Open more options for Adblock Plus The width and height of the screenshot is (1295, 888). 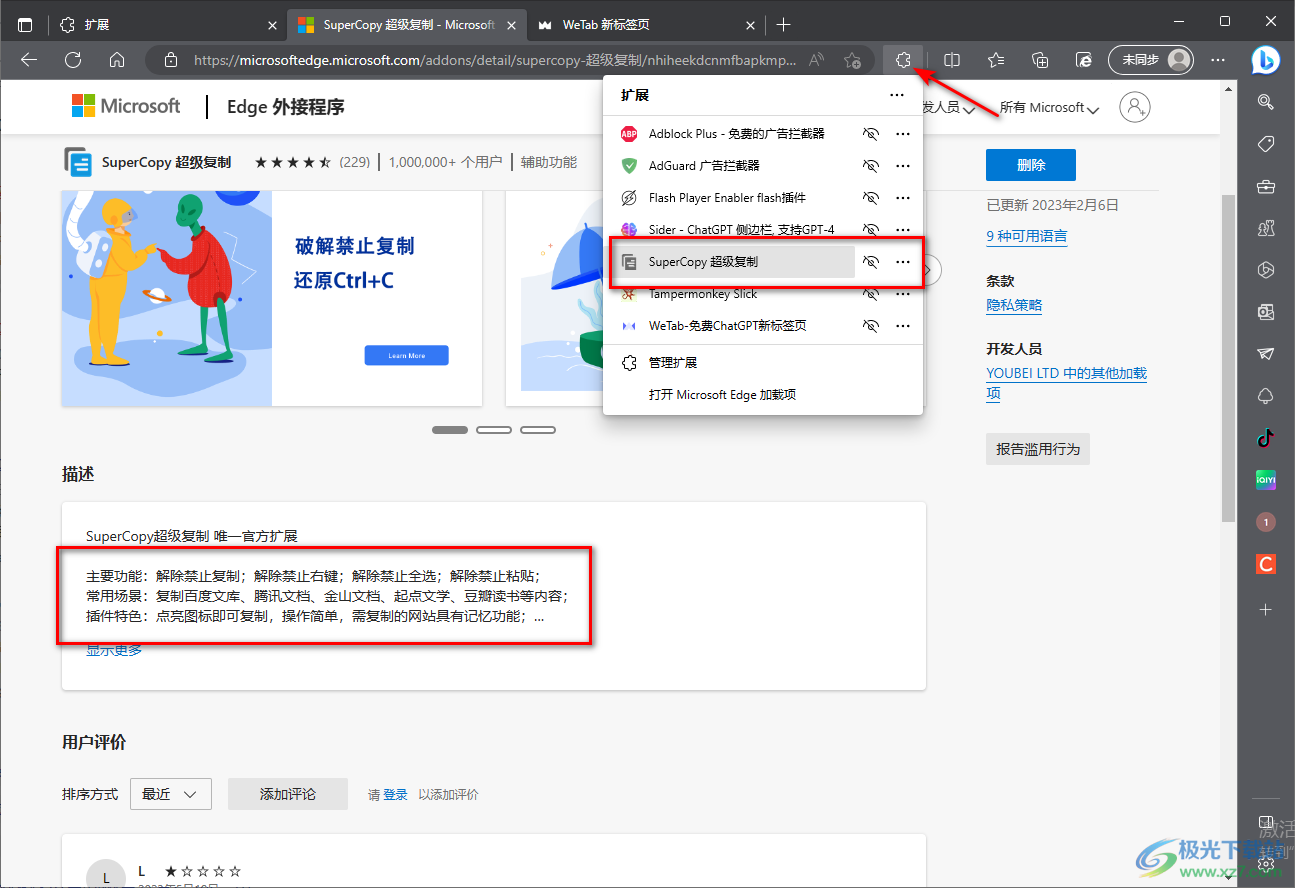click(x=903, y=133)
